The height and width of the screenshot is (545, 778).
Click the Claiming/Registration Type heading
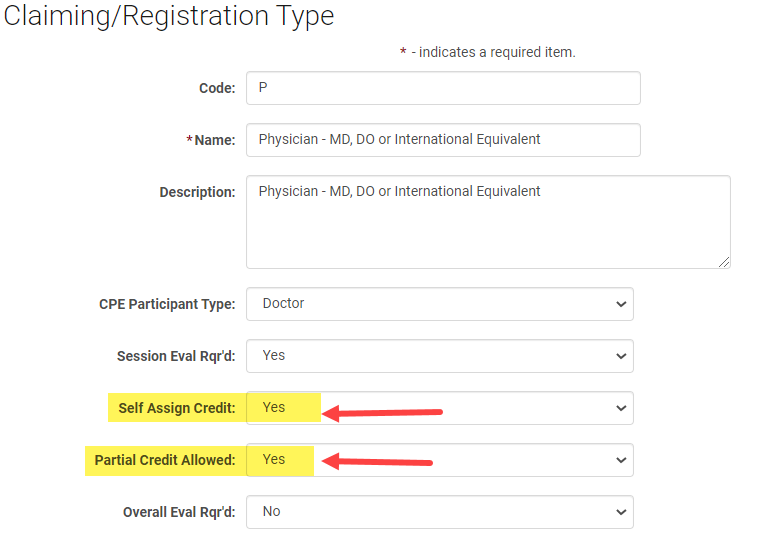(x=169, y=16)
